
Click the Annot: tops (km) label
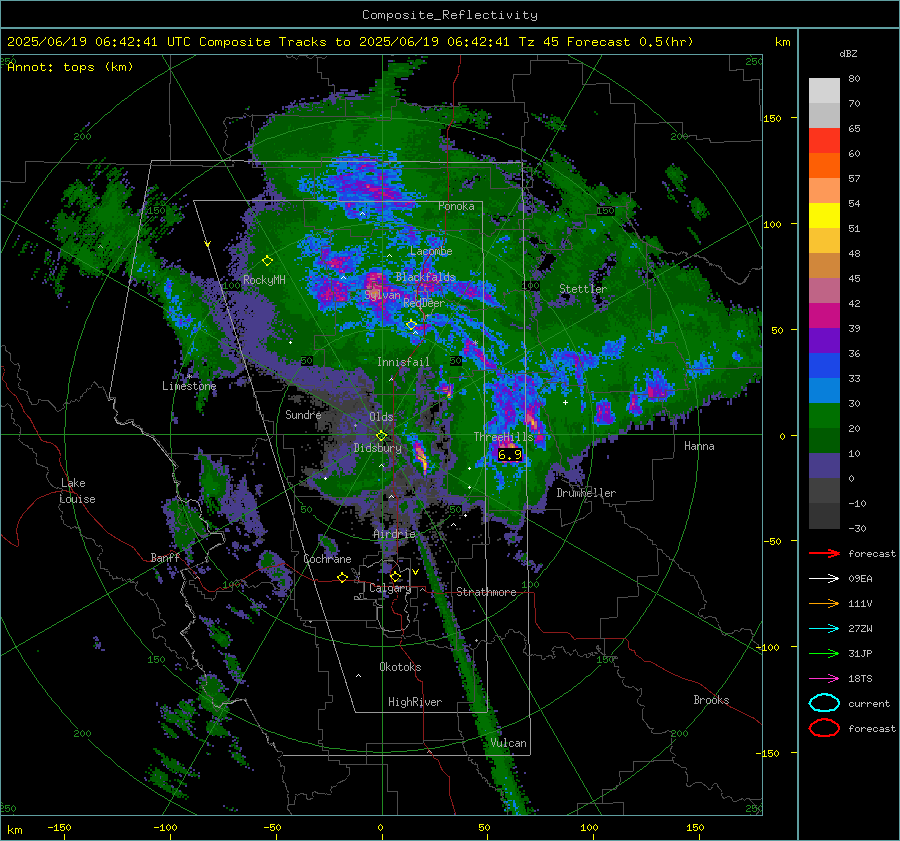point(70,67)
